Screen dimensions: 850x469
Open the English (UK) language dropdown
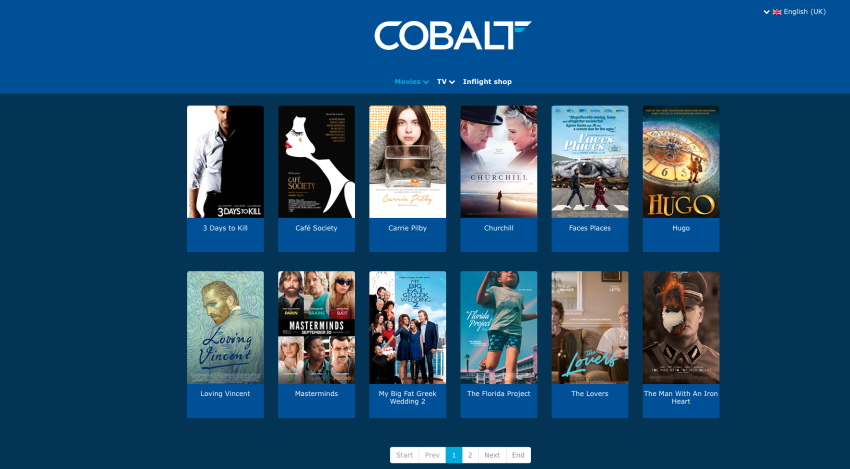pyautogui.click(x=795, y=12)
